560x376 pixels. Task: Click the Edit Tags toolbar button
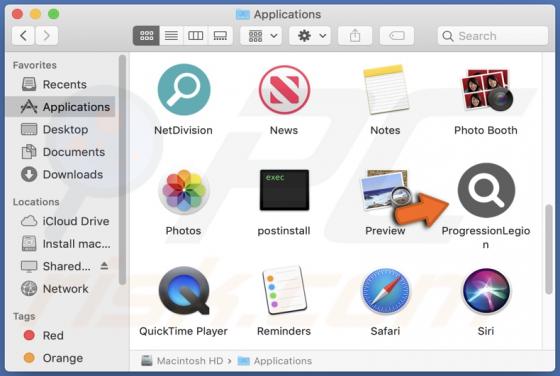397,36
